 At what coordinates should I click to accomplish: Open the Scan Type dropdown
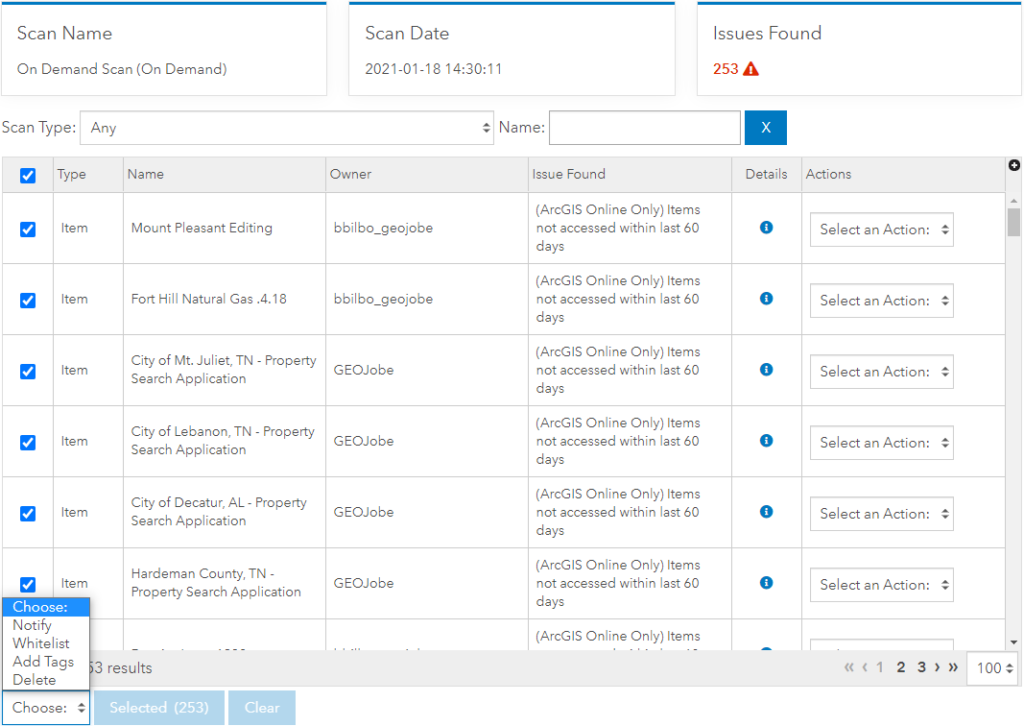[x=286, y=128]
